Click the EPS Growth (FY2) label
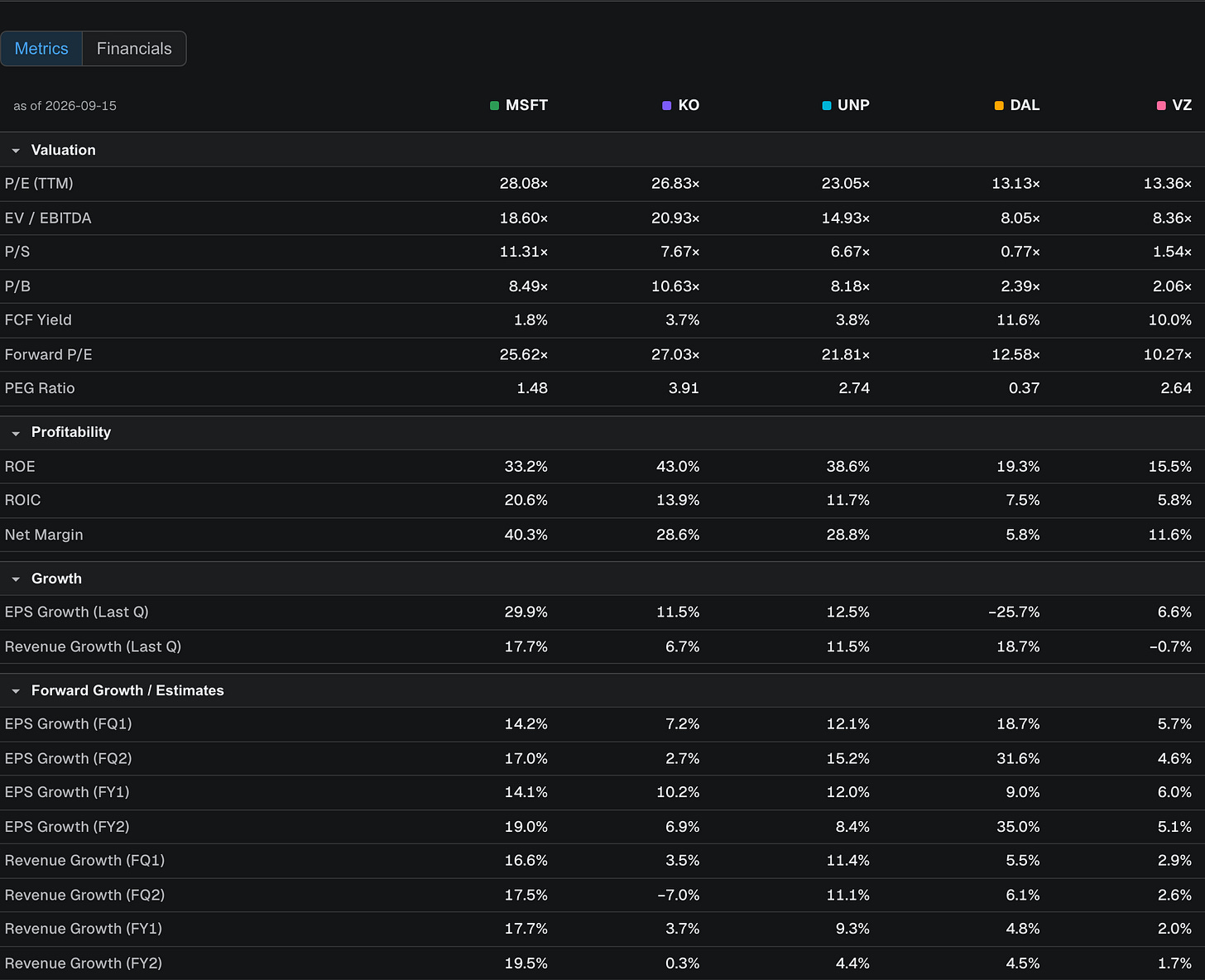This screenshot has width=1205, height=980. click(67, 827)
